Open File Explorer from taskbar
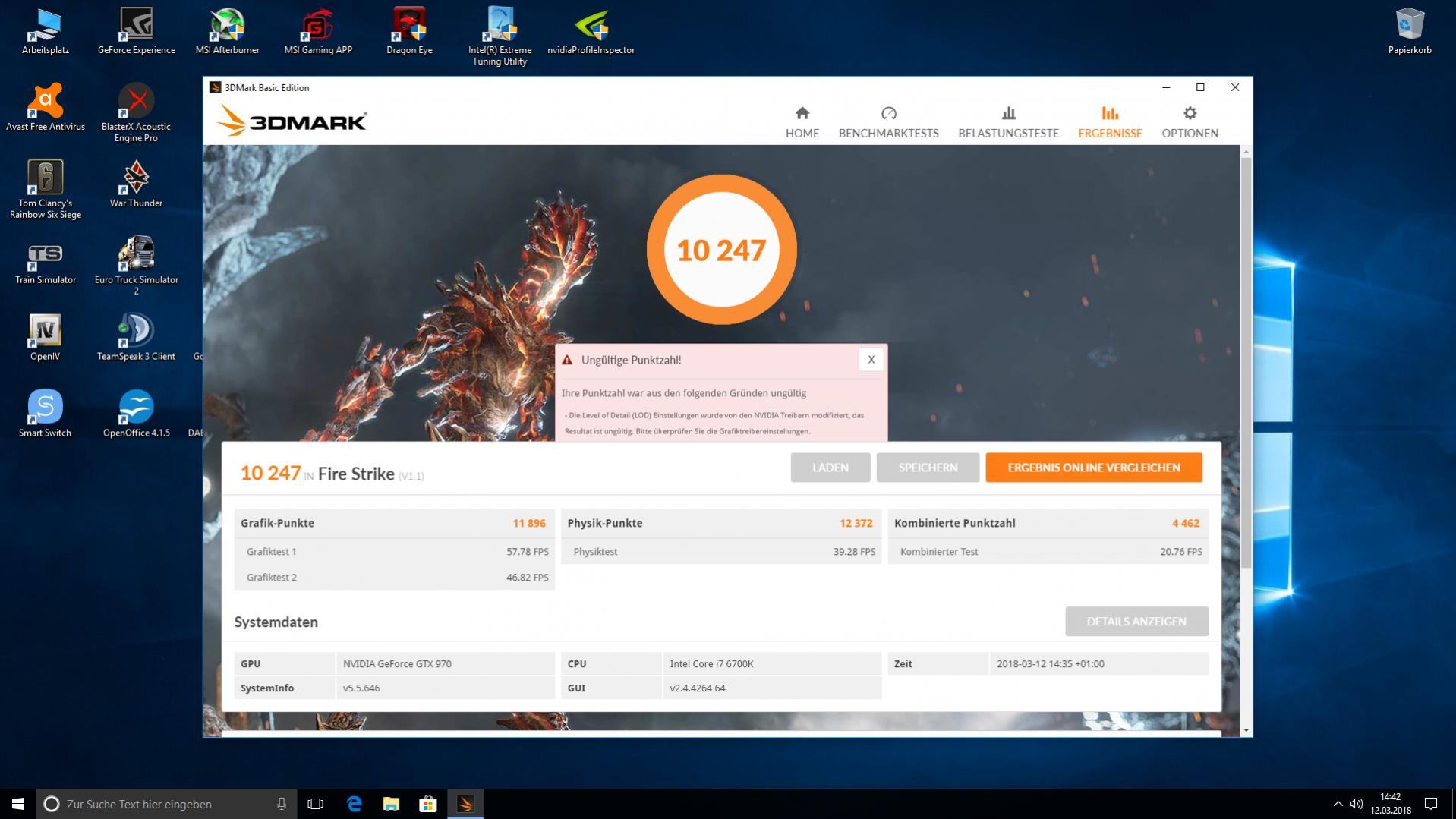The image size is (1456, 819). (391, 804)
